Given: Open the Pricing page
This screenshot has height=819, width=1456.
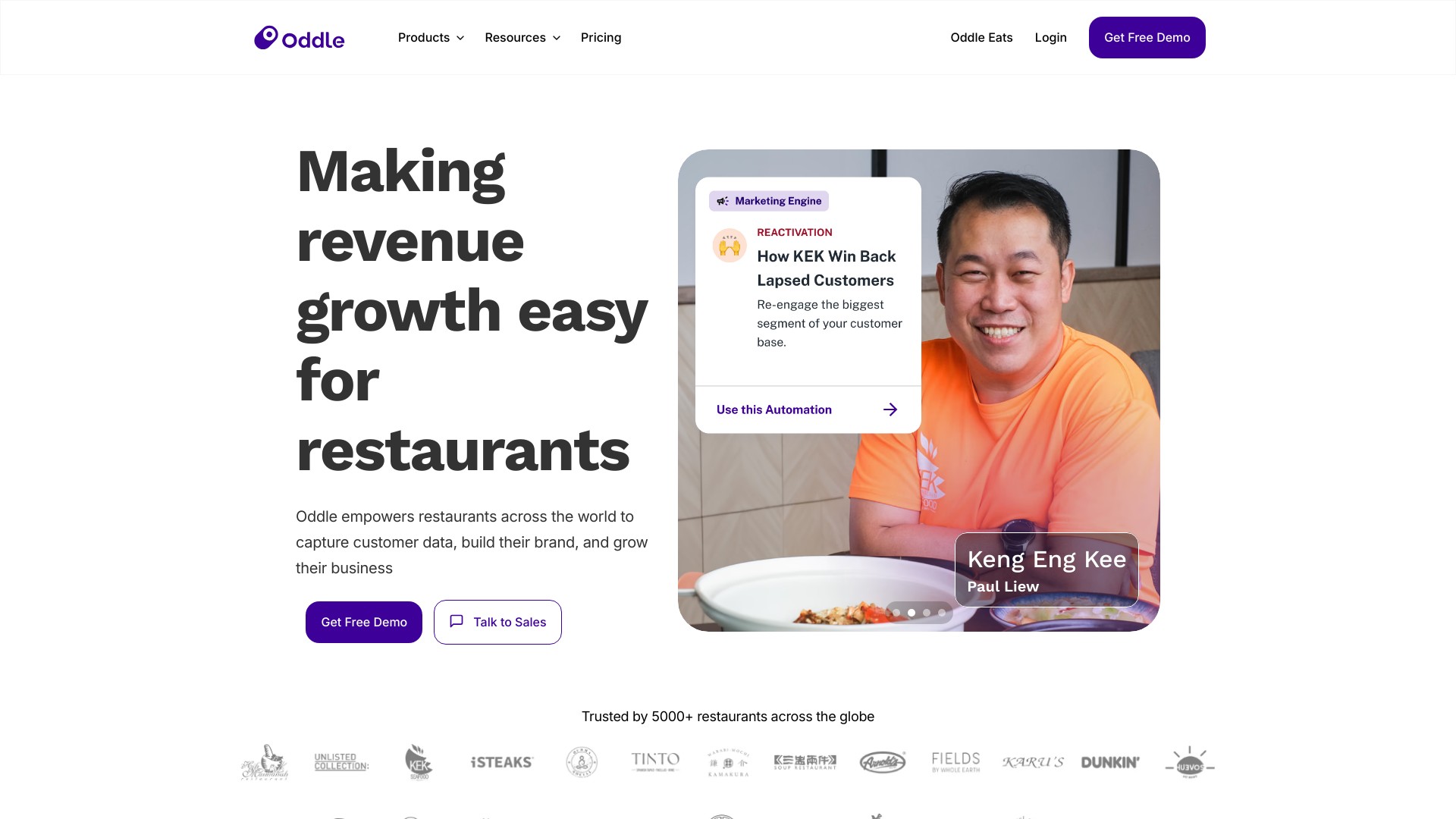Looking at the screenshot, I should (x=601, y=37).
